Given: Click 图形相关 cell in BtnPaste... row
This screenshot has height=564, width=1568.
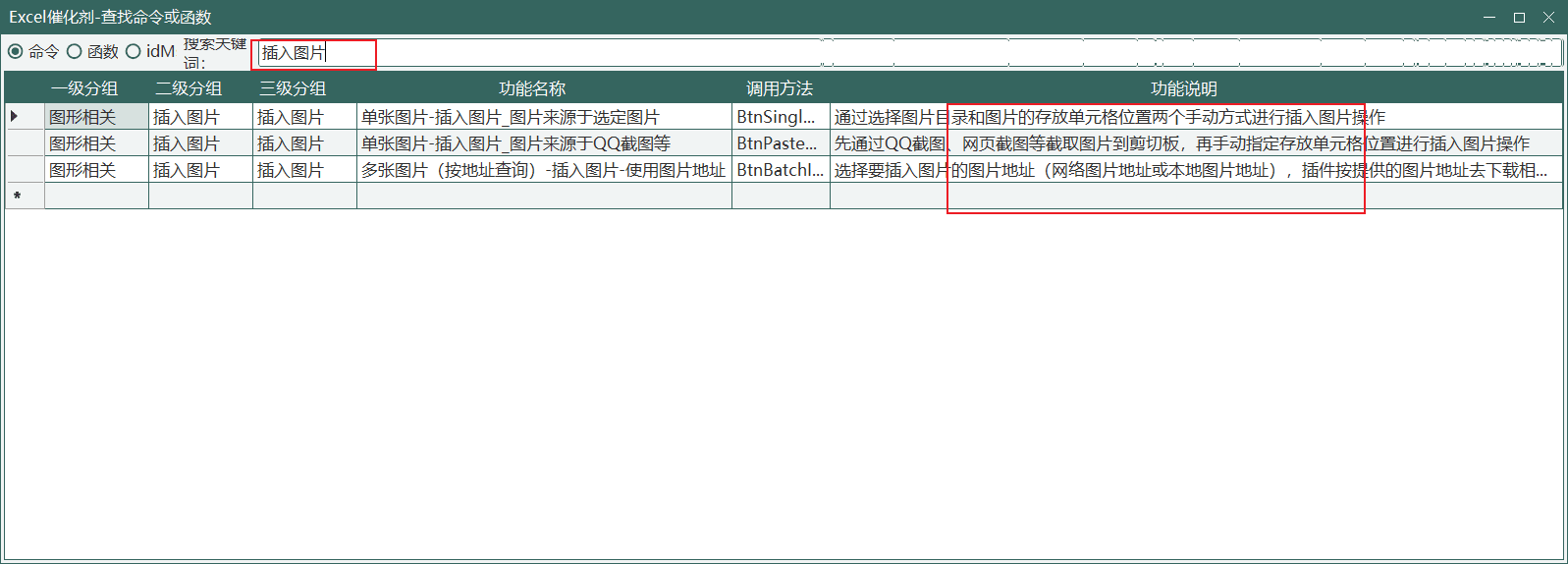Looking at the screenshot, I should (x=96, y=142).
